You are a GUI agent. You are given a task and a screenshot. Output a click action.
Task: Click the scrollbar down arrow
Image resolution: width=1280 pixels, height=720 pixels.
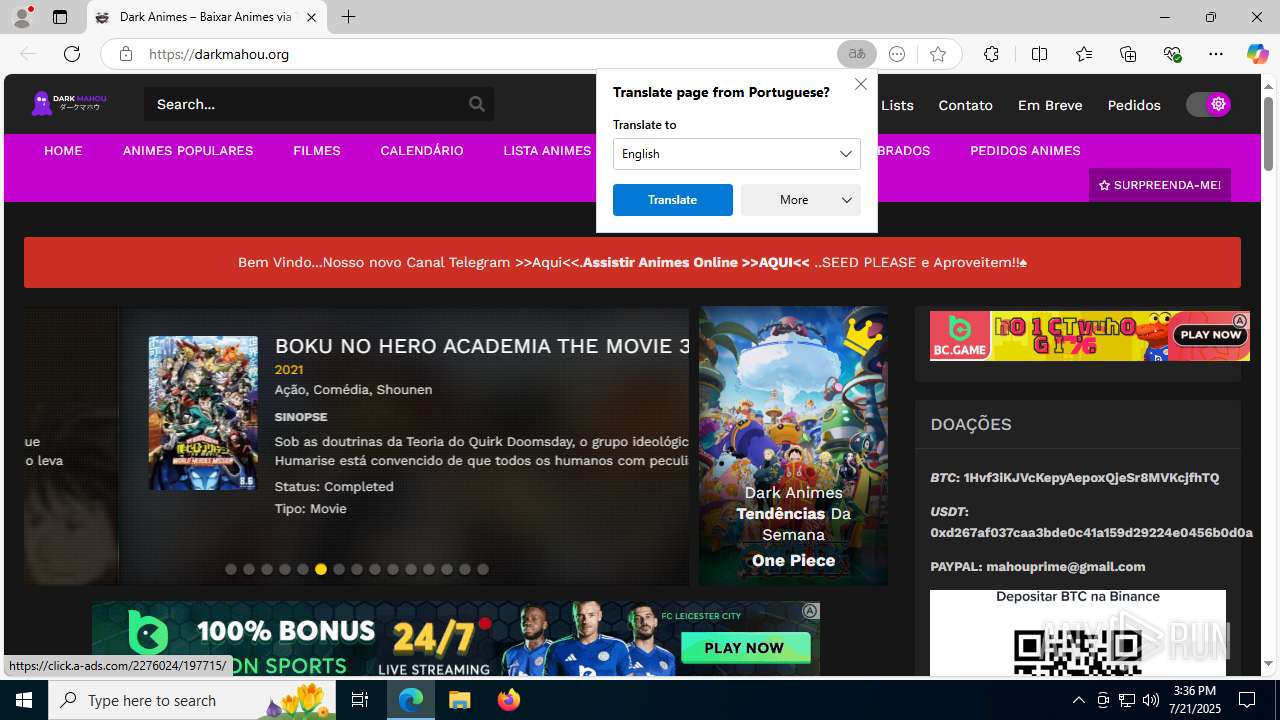1268,664
